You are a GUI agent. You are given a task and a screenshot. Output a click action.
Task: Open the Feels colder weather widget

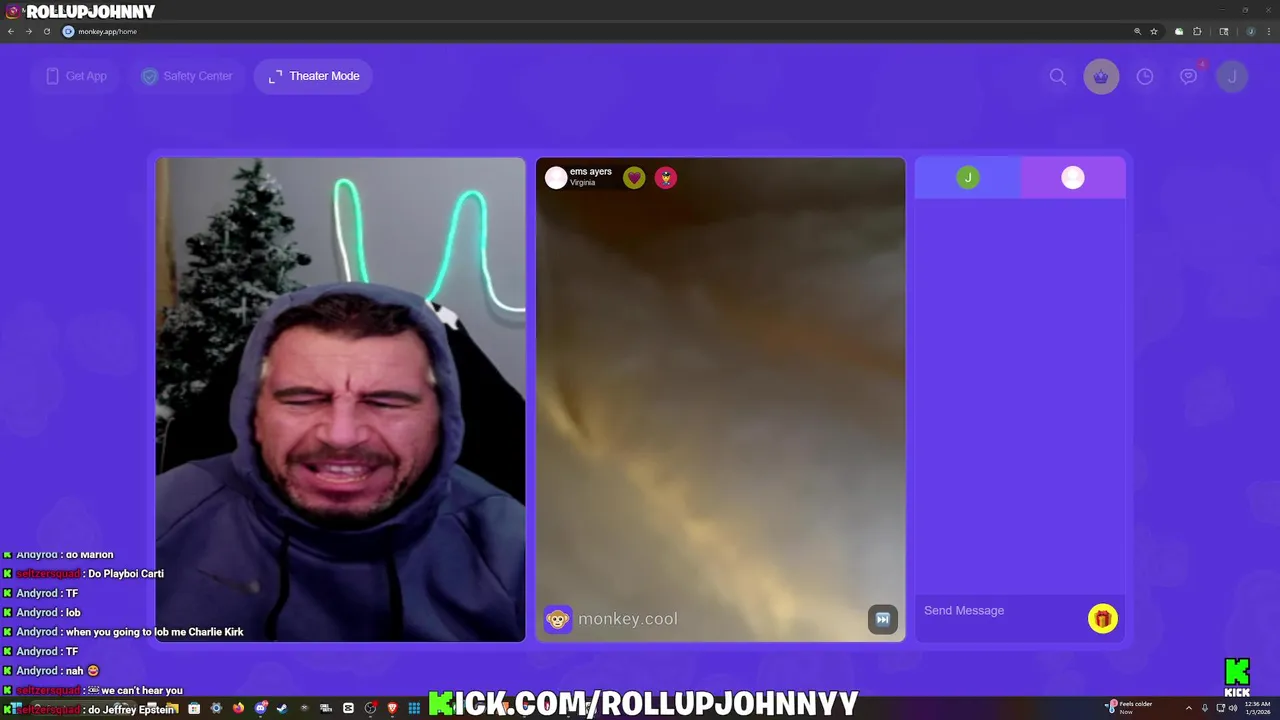point(1130,708)
